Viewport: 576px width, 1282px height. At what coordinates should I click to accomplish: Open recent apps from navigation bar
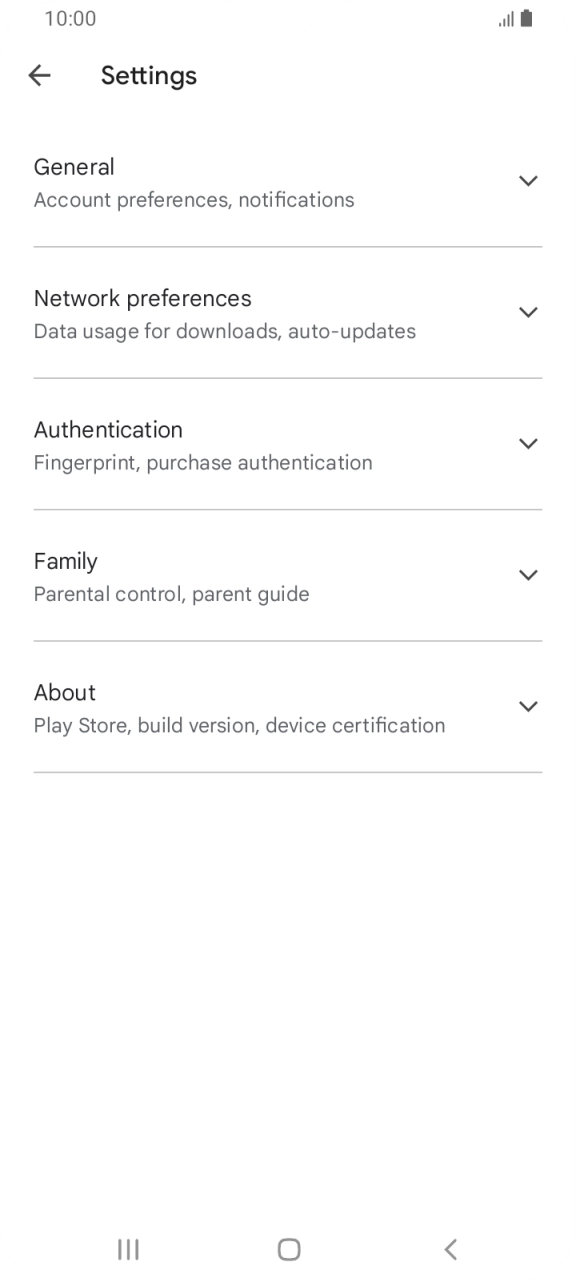pyautogui.click(x=128, y=1249)
